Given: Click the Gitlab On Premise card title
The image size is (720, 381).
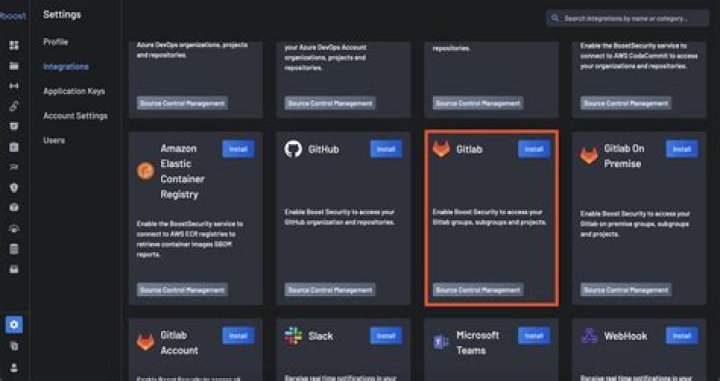Looking at the screenshot, I should click(x=624, y=156).
